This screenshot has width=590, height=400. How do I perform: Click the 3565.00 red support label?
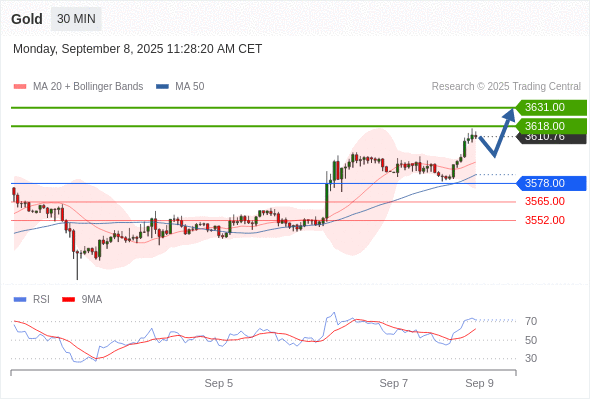point(545,201)
